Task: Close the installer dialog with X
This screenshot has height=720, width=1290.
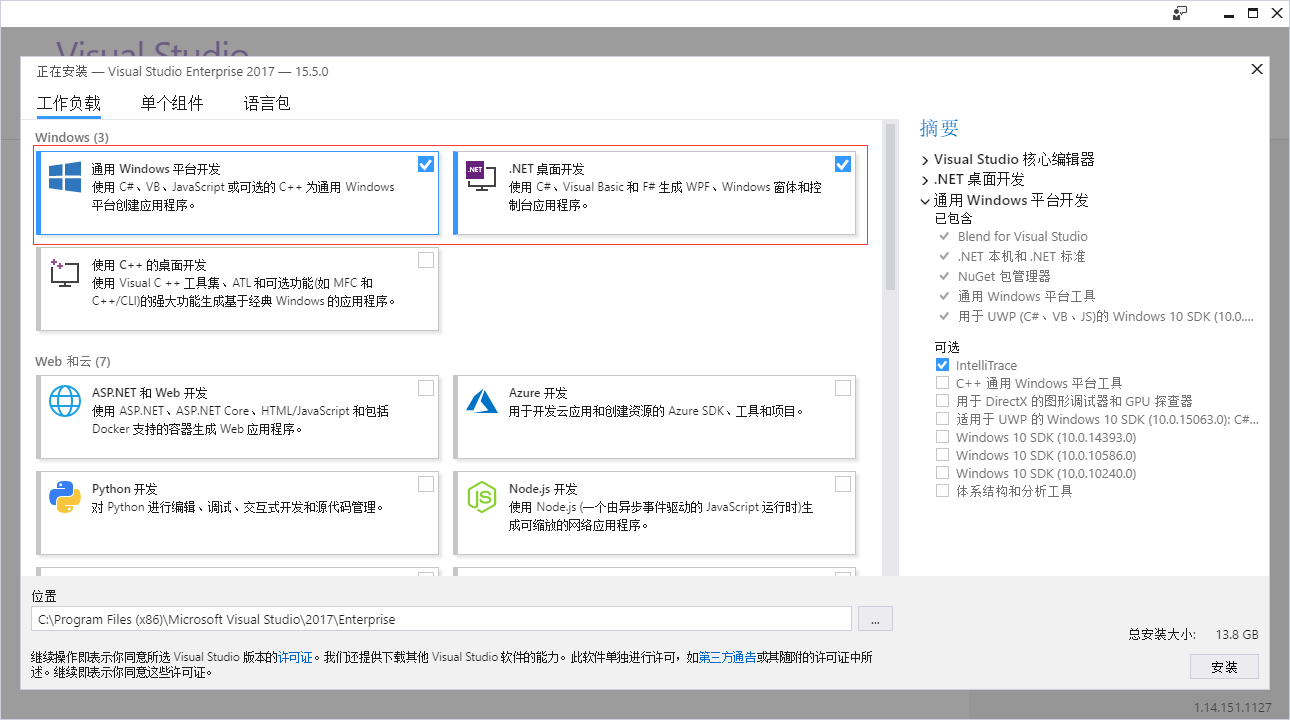Action: (1257, 69)
